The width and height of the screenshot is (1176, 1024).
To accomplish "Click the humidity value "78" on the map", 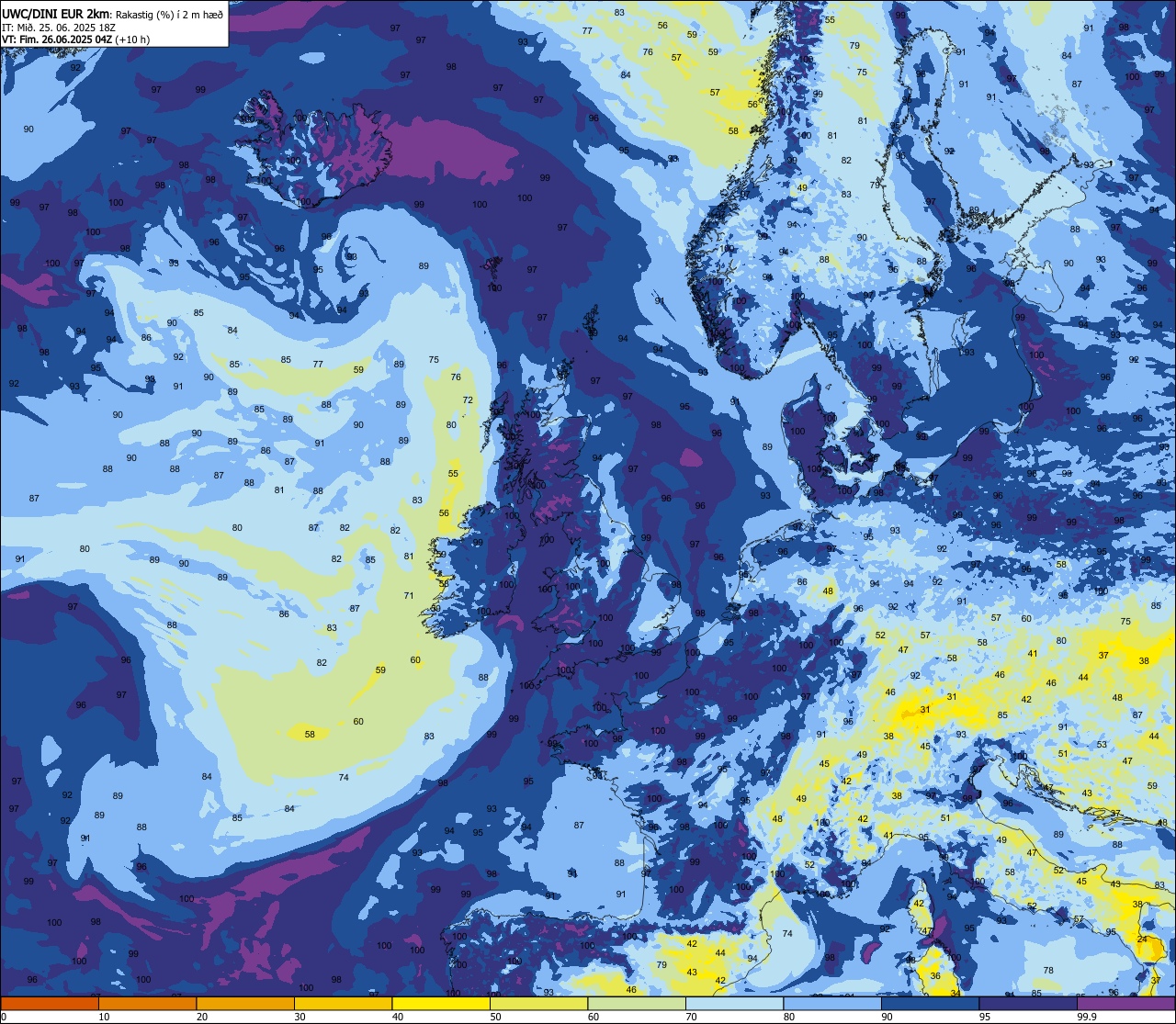I will [x=1048, y=971].
